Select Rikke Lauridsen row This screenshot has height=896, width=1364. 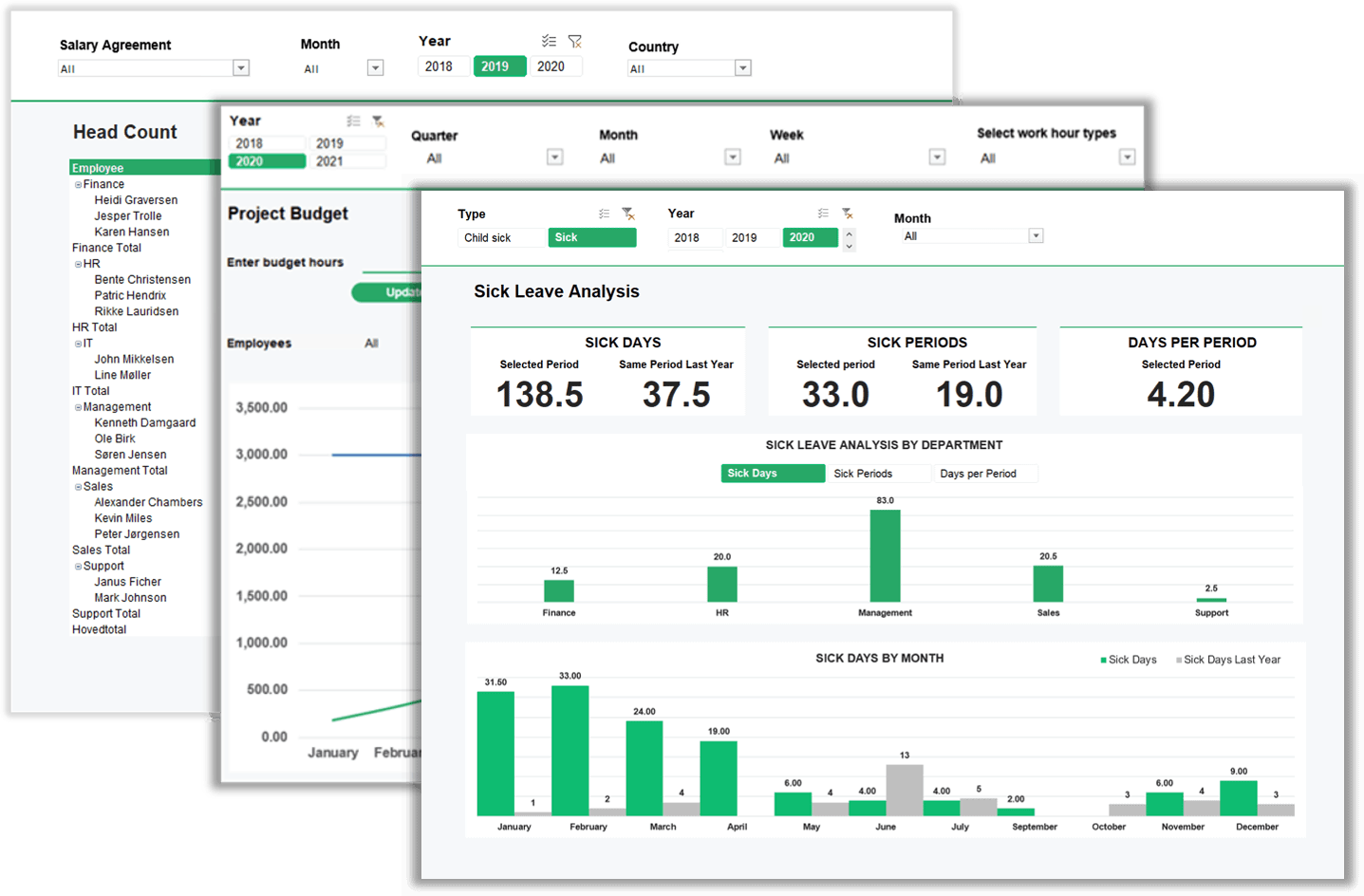[x=136, y=312]
